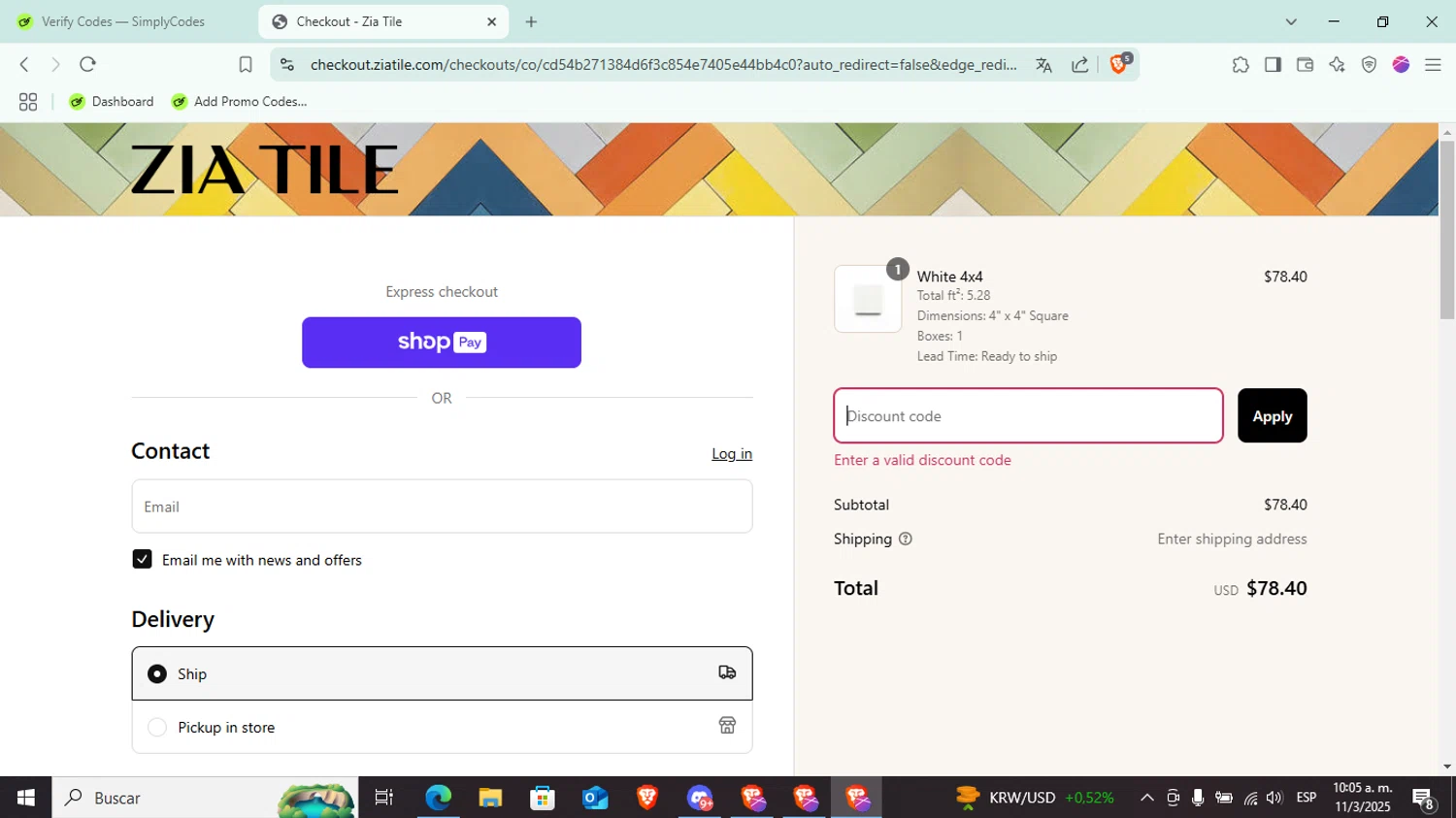Open Microsoft Store from the taskbar
Image resolution: width=1456 pixels, height=818 pixels.
coord(543,798)
